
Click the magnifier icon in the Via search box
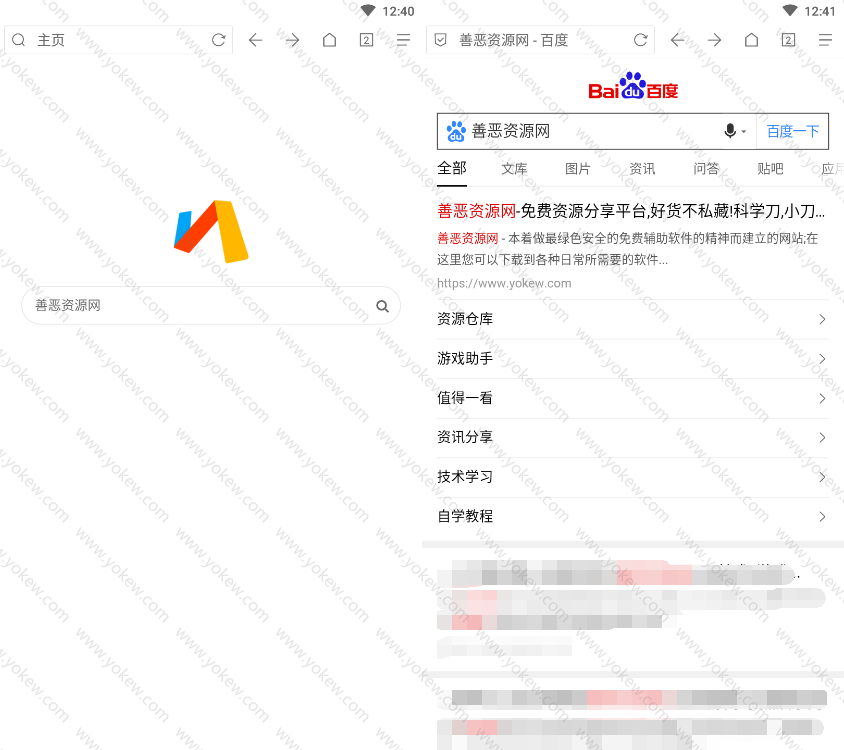click(382, 306)
